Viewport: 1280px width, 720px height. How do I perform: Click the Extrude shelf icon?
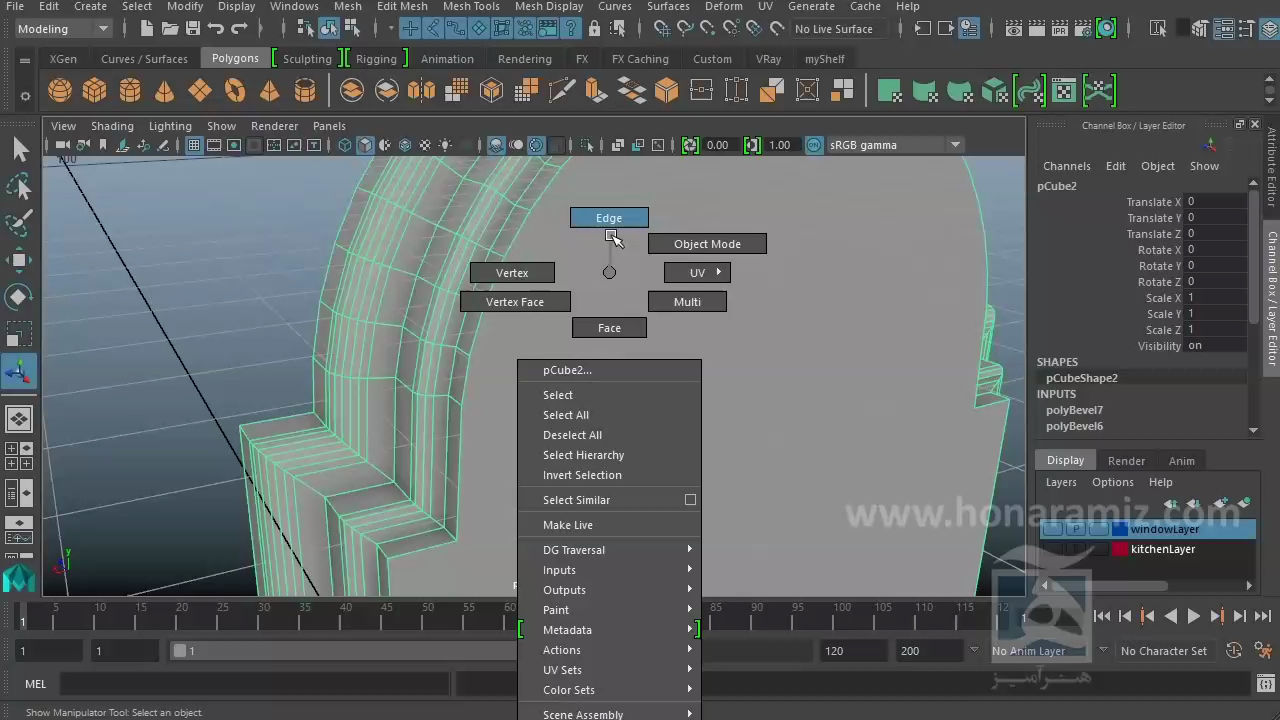[596, 91]
